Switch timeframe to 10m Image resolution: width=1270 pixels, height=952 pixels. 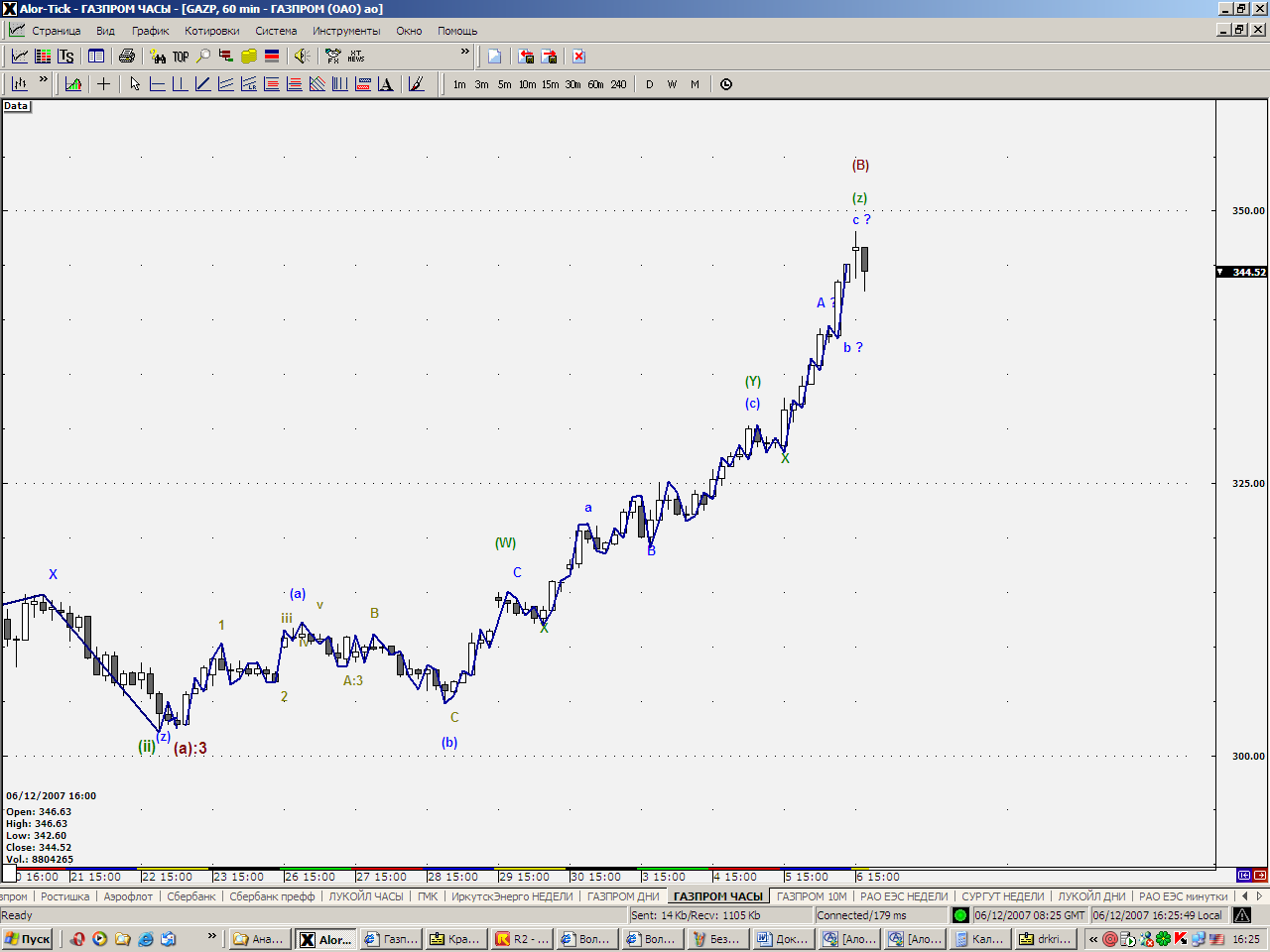click(x=528, y=84)
